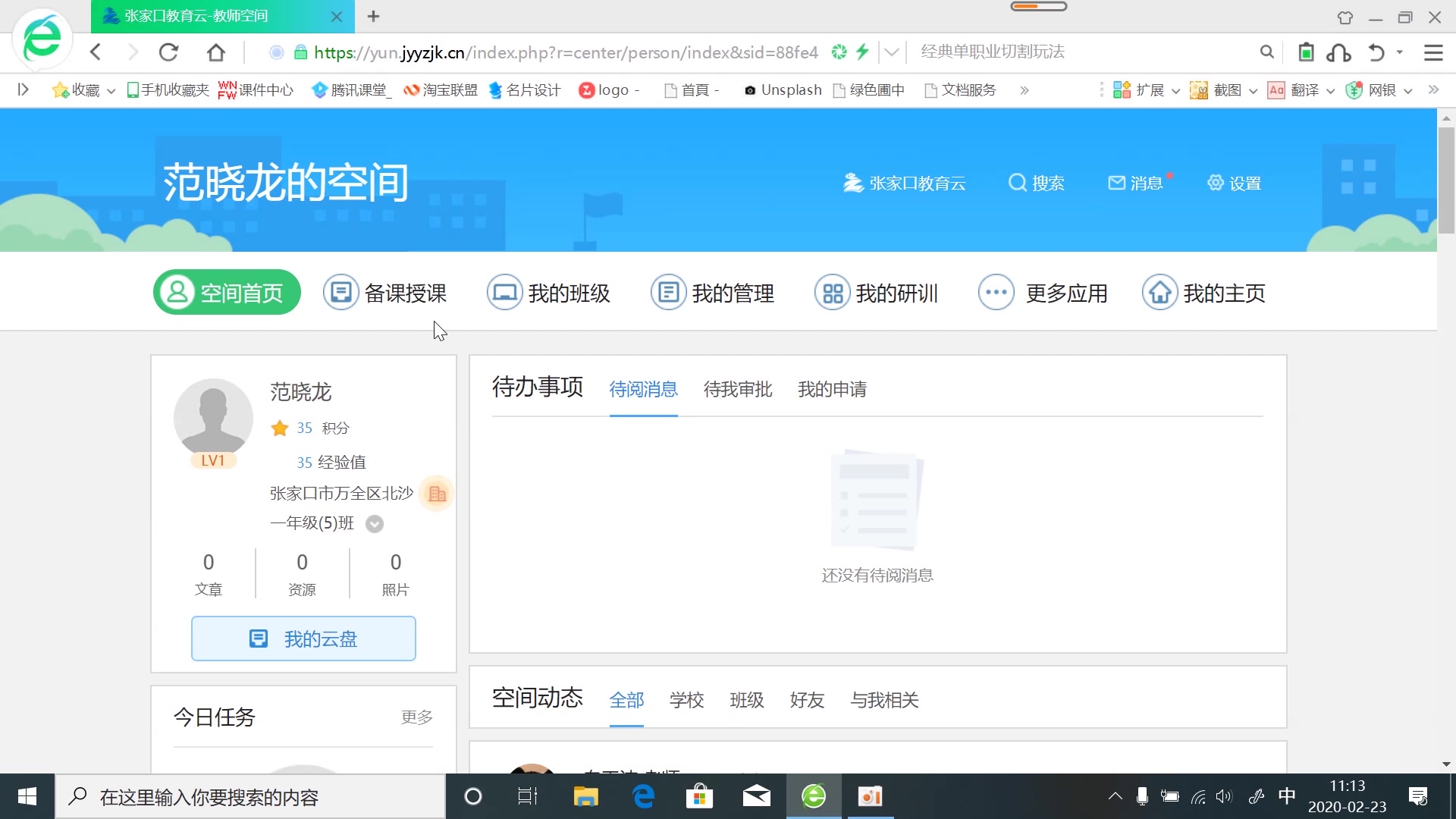Switch to 待我审批 tab
Viewport: 1456px width, 819px height.
(737, 389)
